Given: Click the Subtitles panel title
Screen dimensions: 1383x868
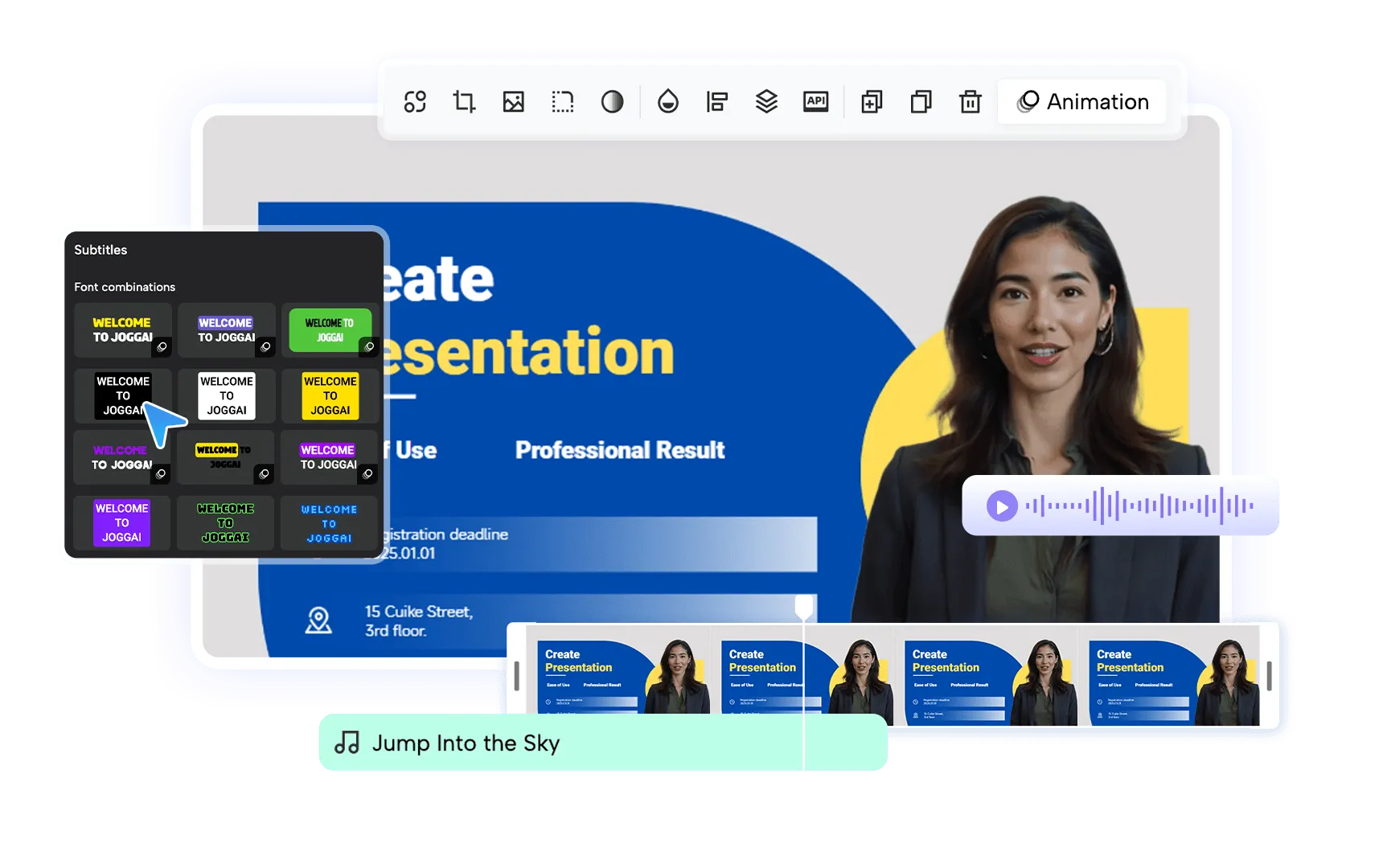Looking at the screenshot, I should point(101,250).
